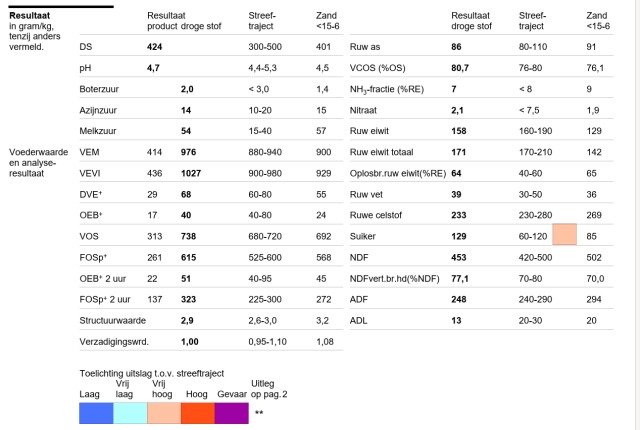
Task: Click the VCOS (%OS) value 80,7
Action: click(x=460, y=68)
